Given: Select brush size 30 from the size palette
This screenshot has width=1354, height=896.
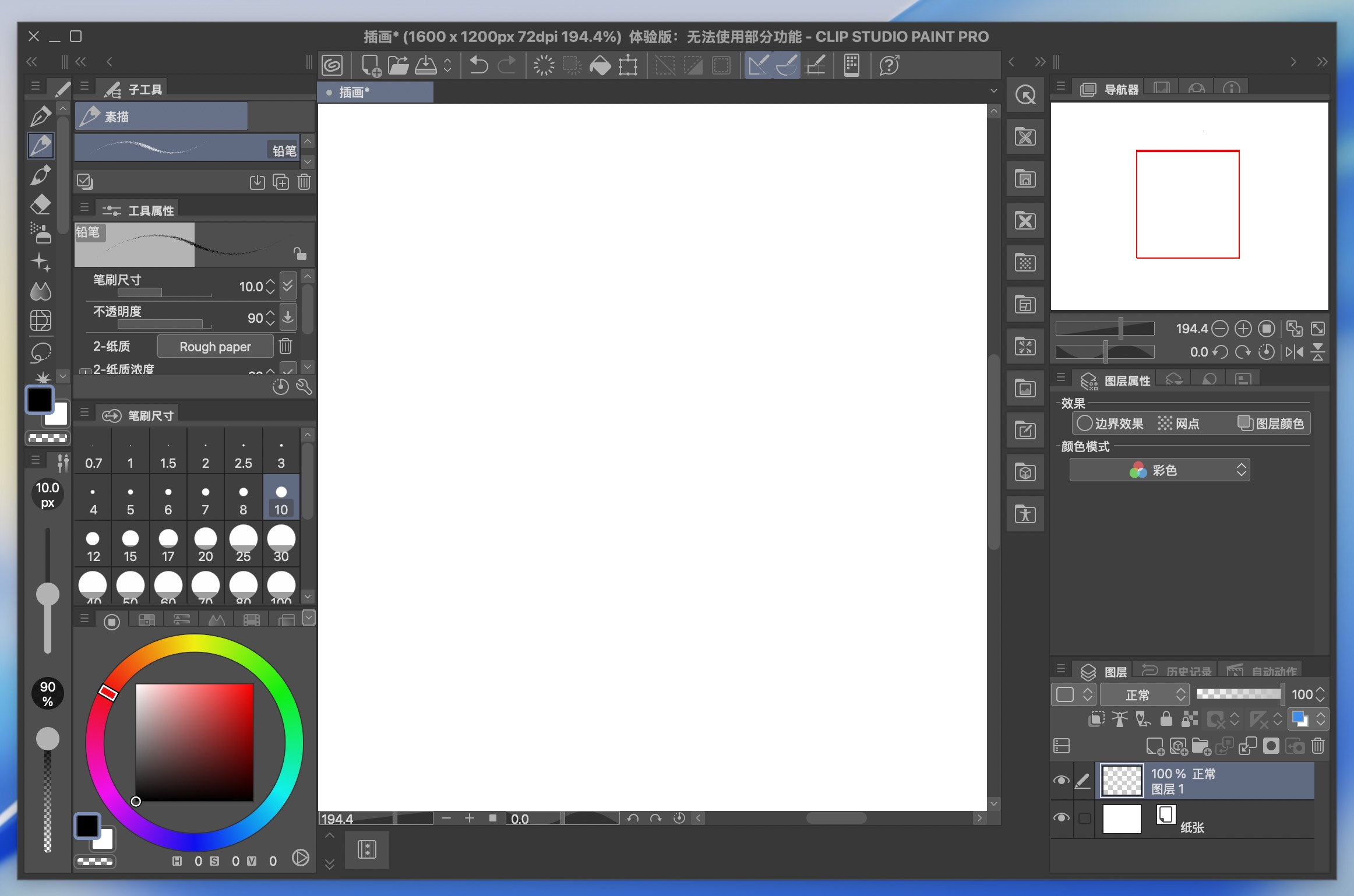Looking at the screenshot, I should [x=281, y=545].
